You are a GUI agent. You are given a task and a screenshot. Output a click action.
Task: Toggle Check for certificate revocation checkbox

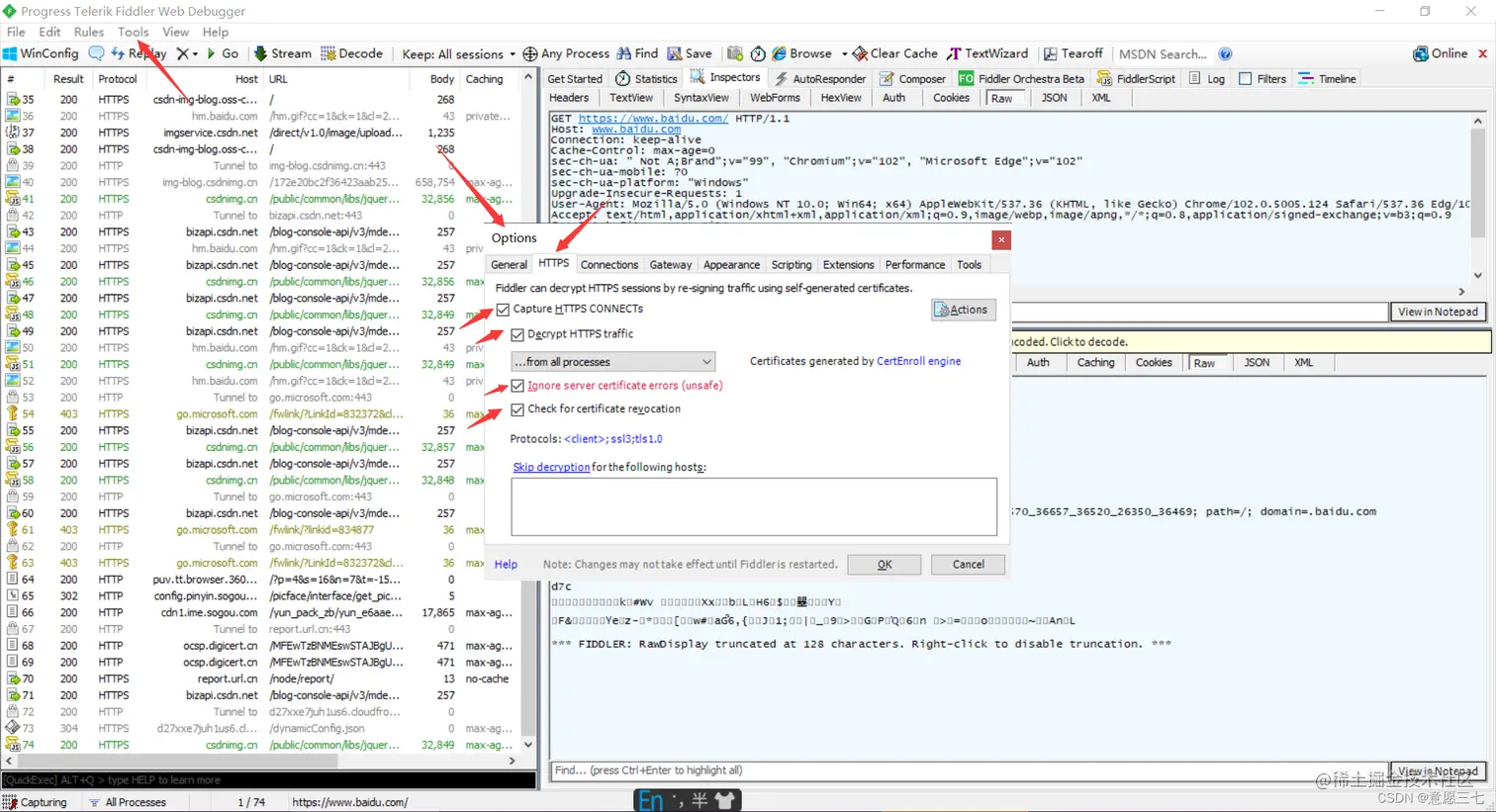click(x=517, y=409)
